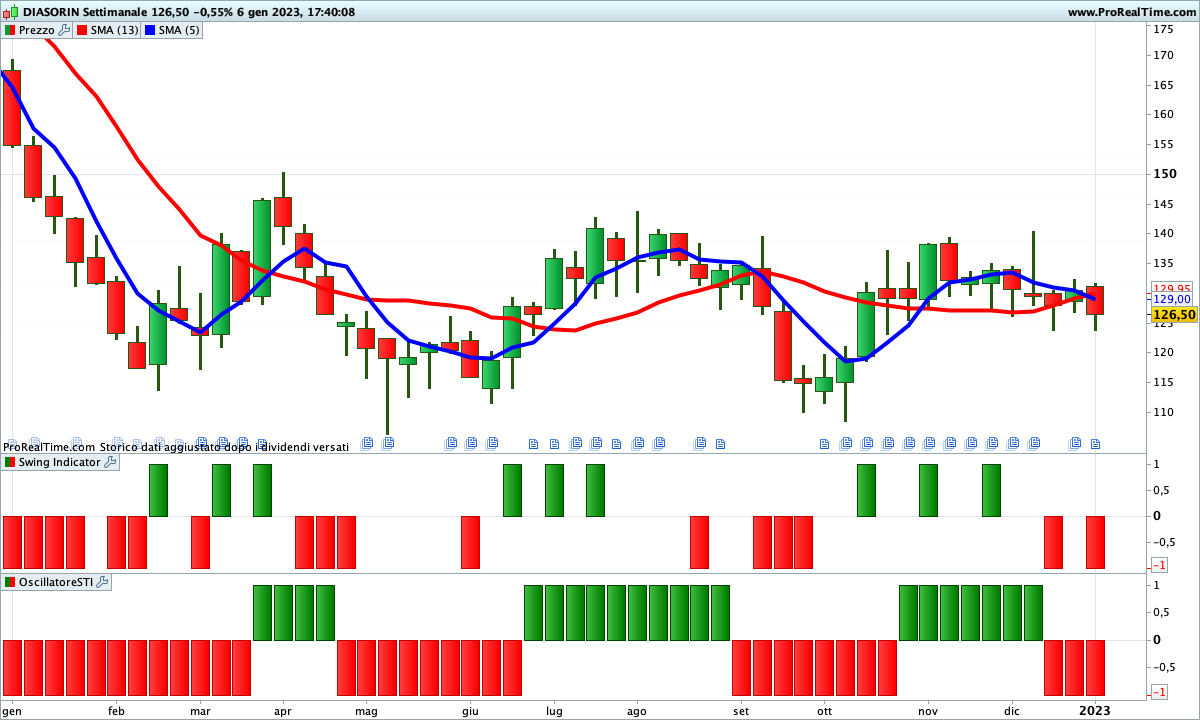This screenshot has height=720, width=1200.
Task: Click the candlestick chart icon beside DIASORIN
Action: [11, 12]
